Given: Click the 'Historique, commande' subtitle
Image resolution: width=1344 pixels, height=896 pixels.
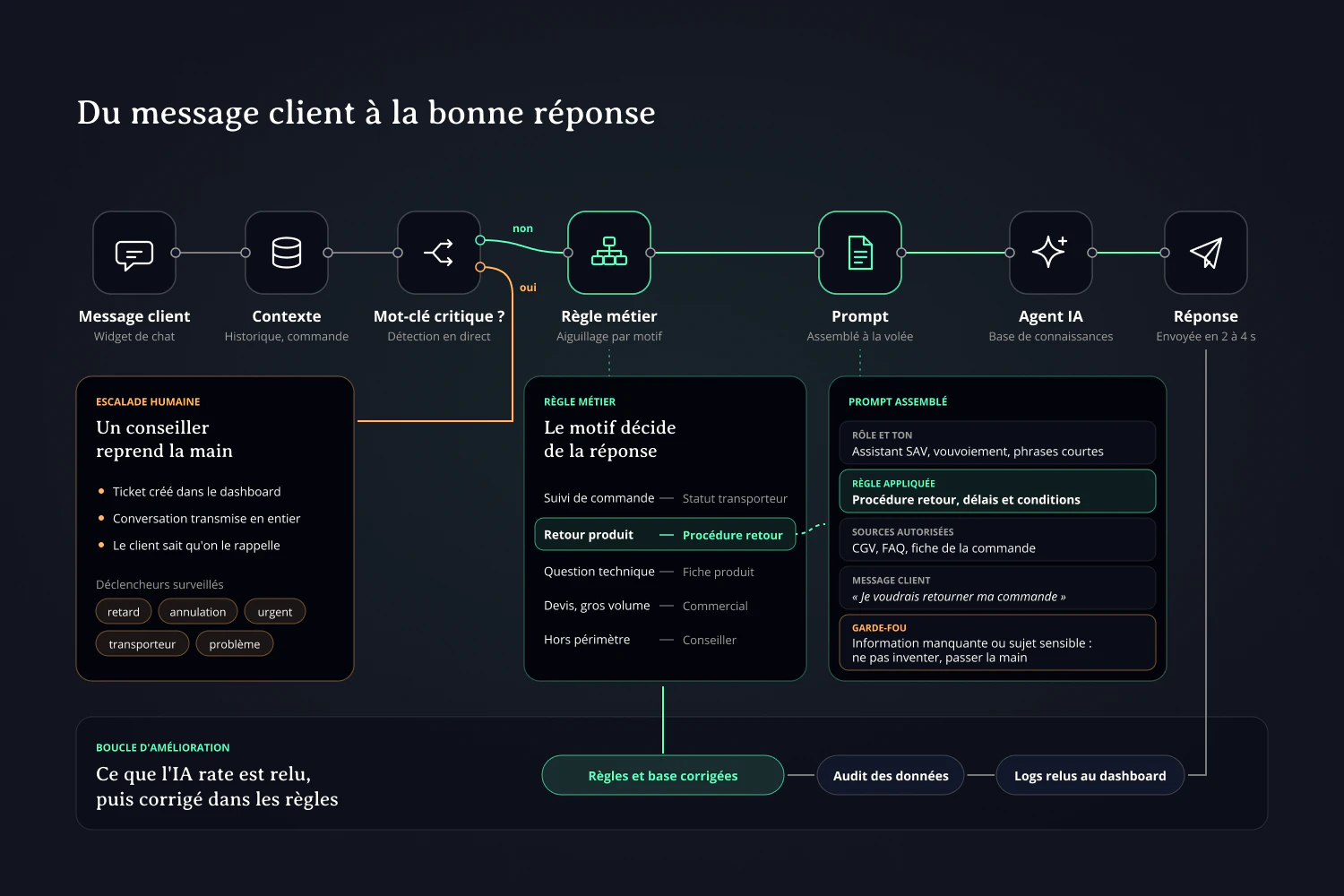Looking at the screenshot, I should pyautogui.click(x=287, y=337).
